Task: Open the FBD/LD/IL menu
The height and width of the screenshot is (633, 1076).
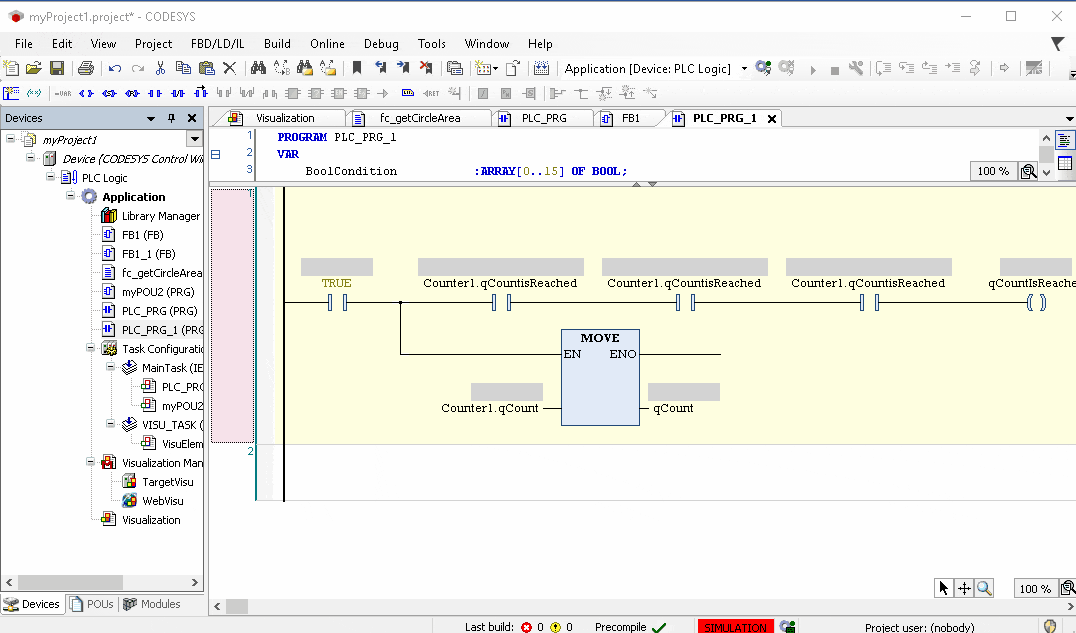Action: [217, 44]
